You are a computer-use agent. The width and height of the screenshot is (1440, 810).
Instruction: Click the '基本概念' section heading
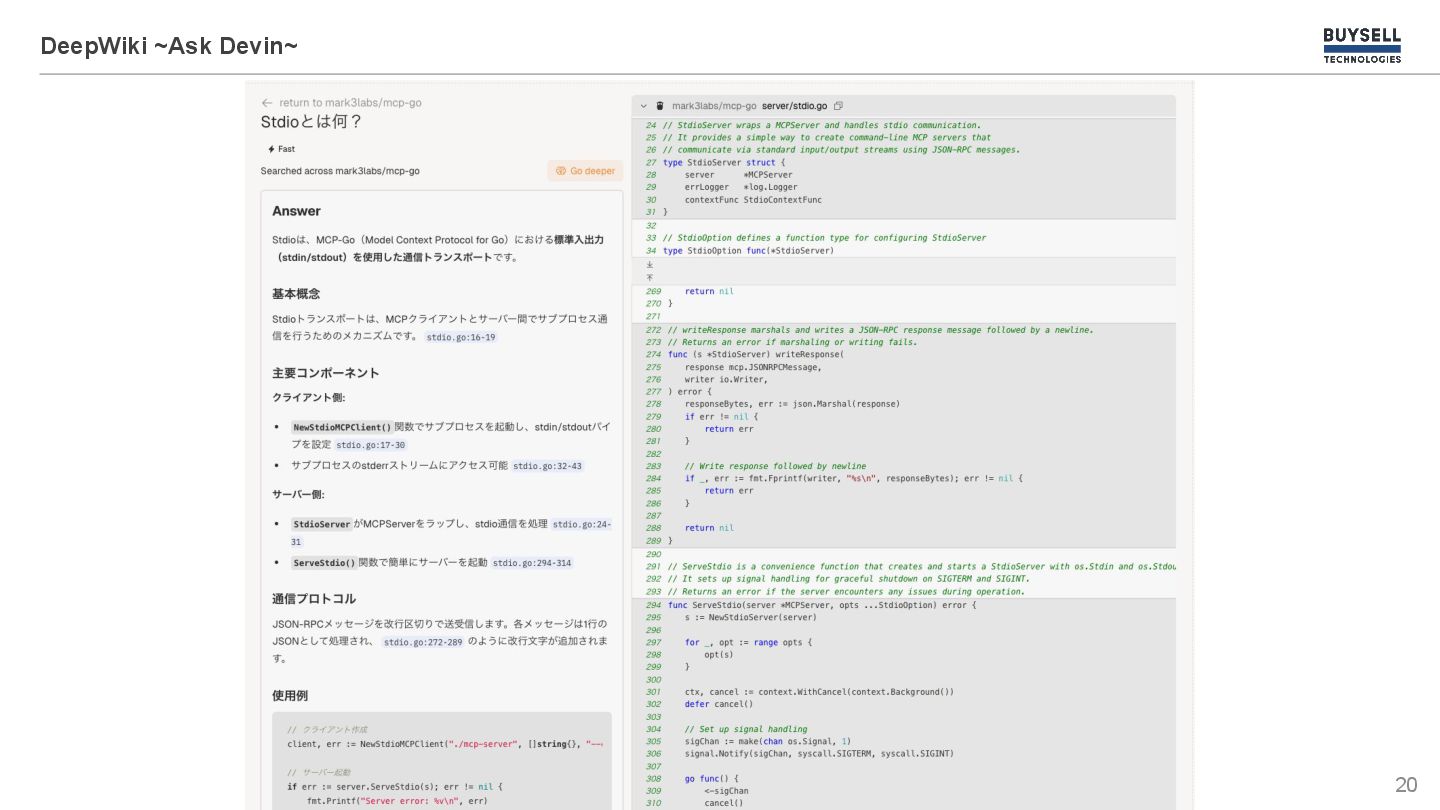click(296, 294)
